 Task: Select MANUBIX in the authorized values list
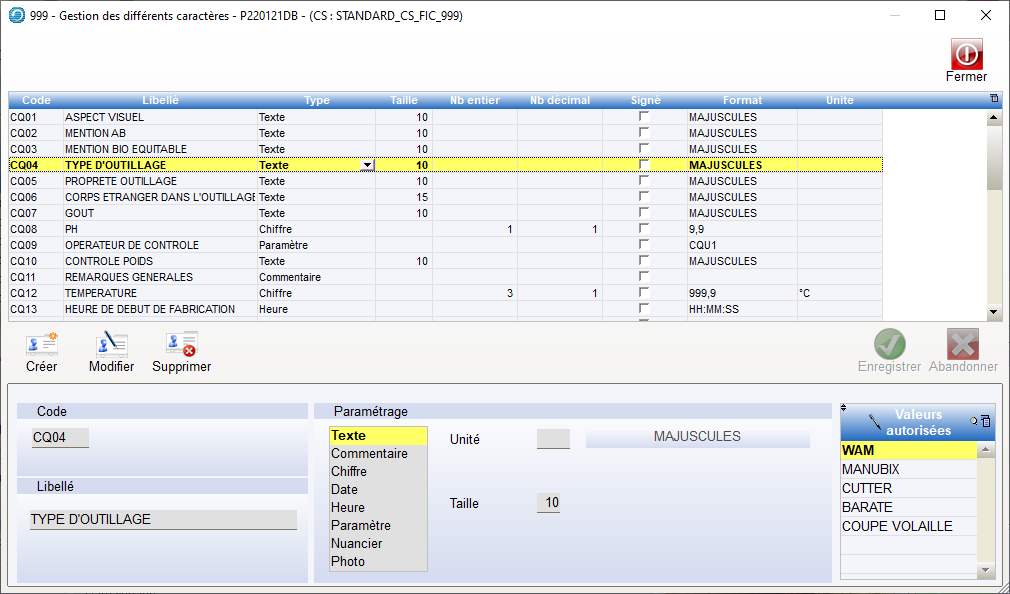tap(870, 469)
